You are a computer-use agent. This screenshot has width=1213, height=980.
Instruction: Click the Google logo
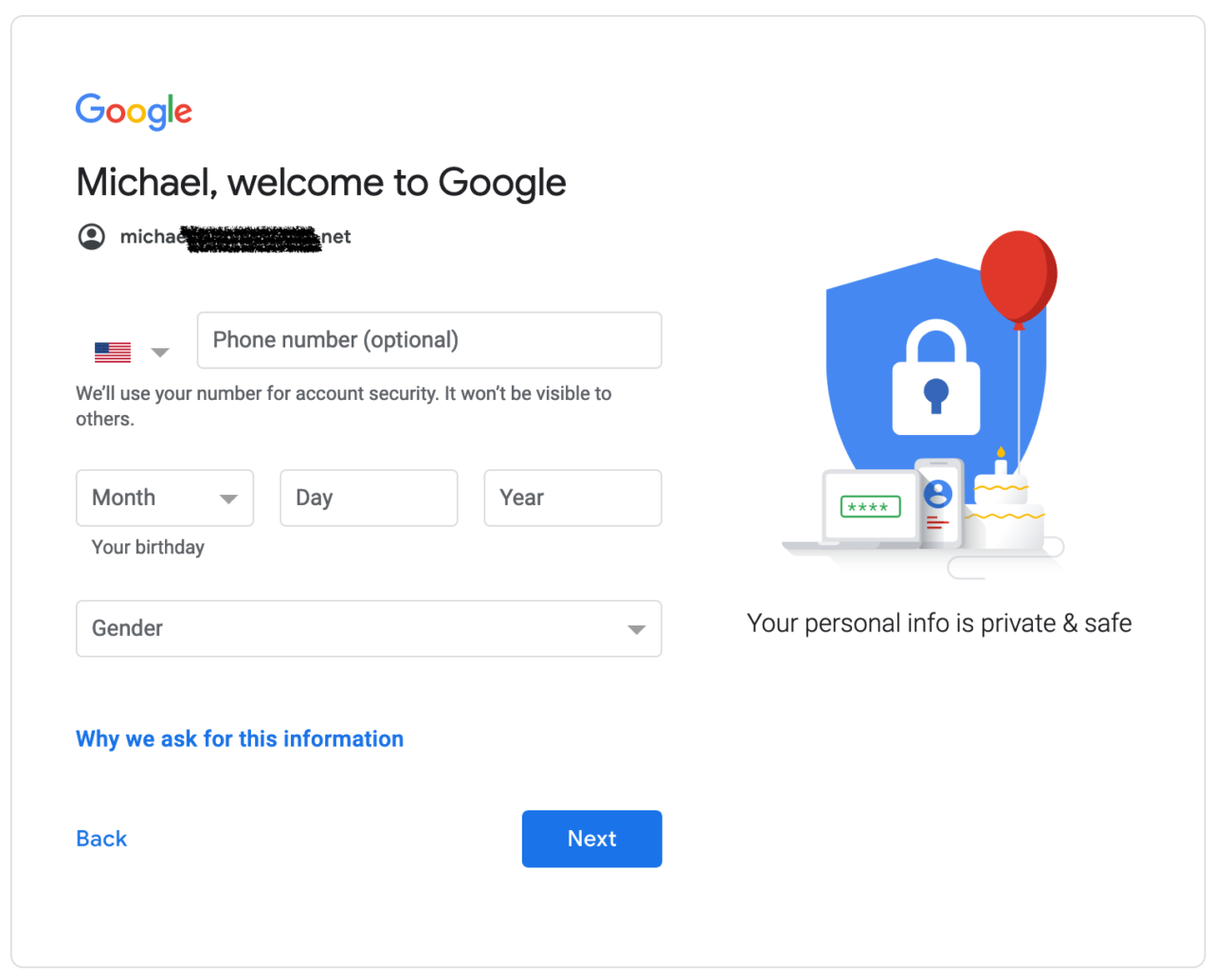pos(134,111)
